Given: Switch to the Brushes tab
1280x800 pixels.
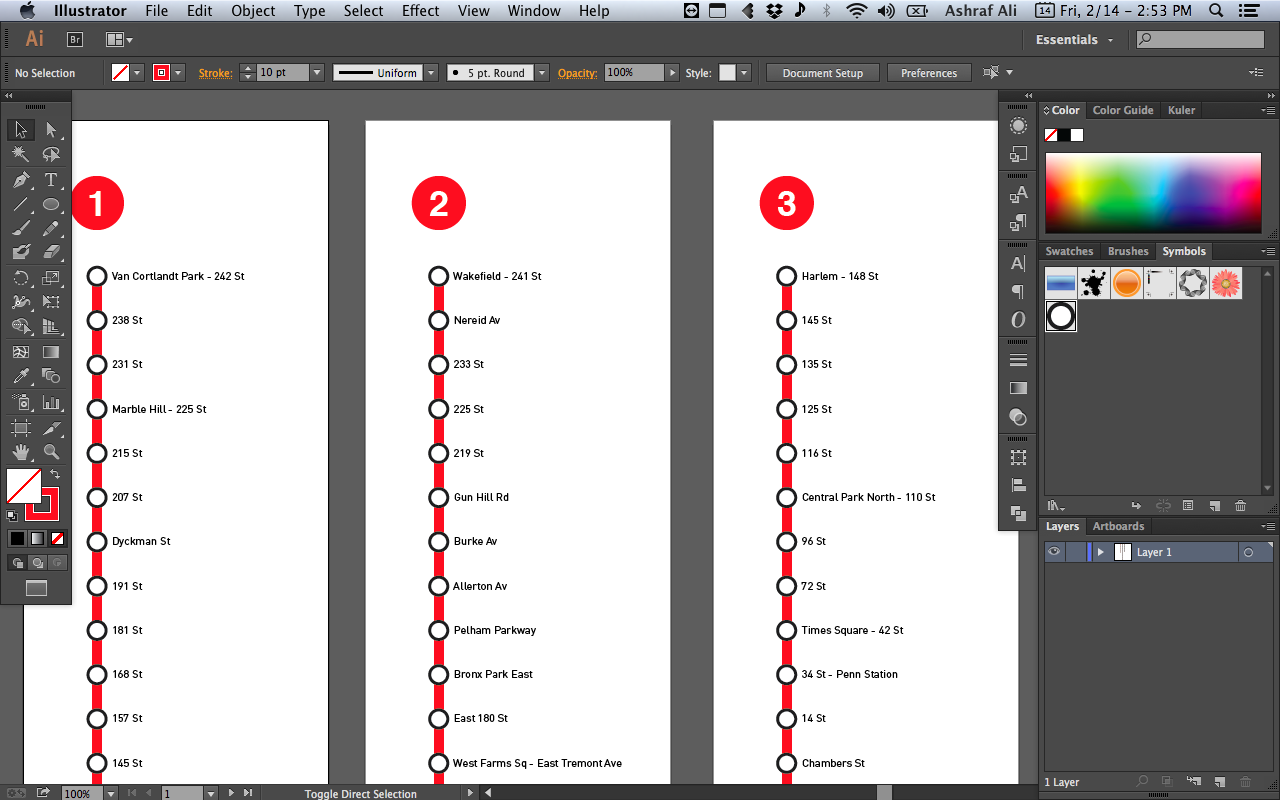Looking at the screenshot, I should [1128, 251].
